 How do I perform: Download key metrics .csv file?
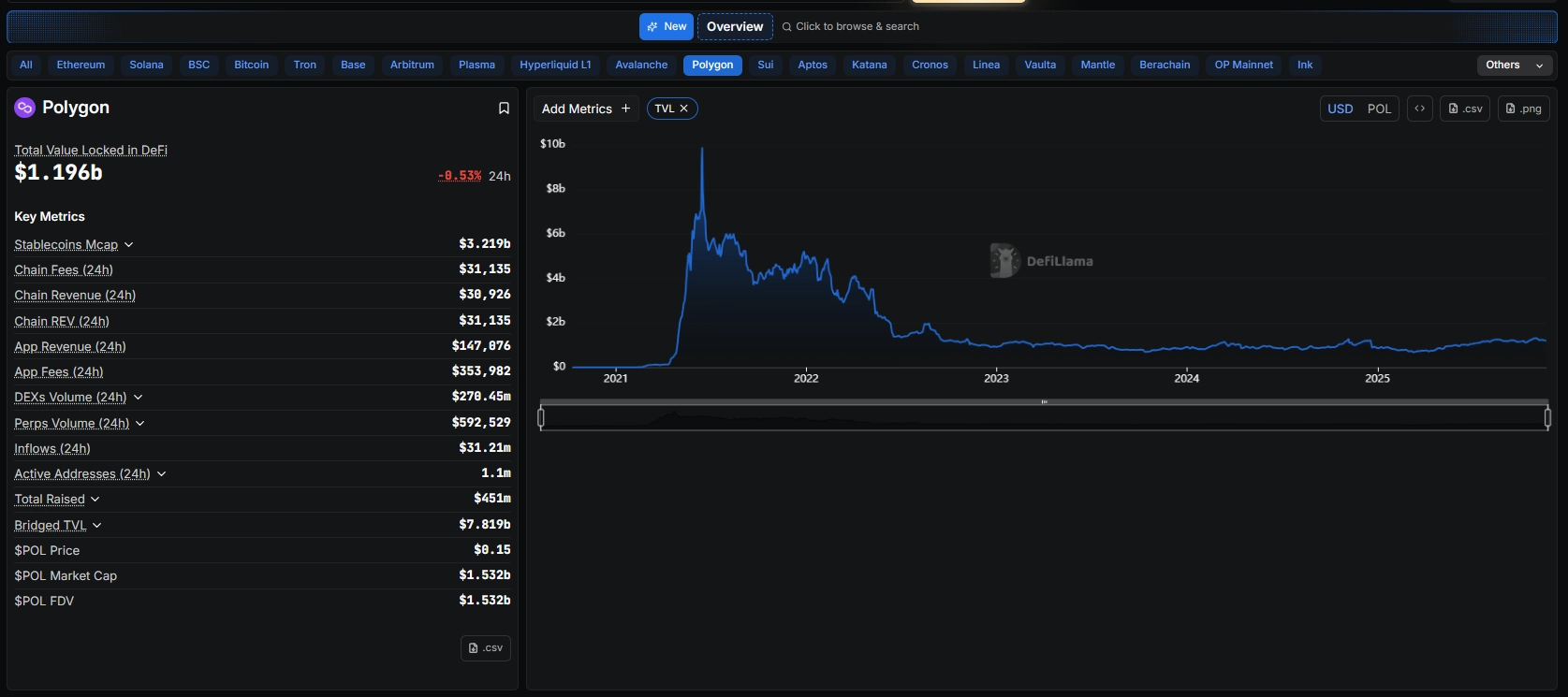(485, 648)
